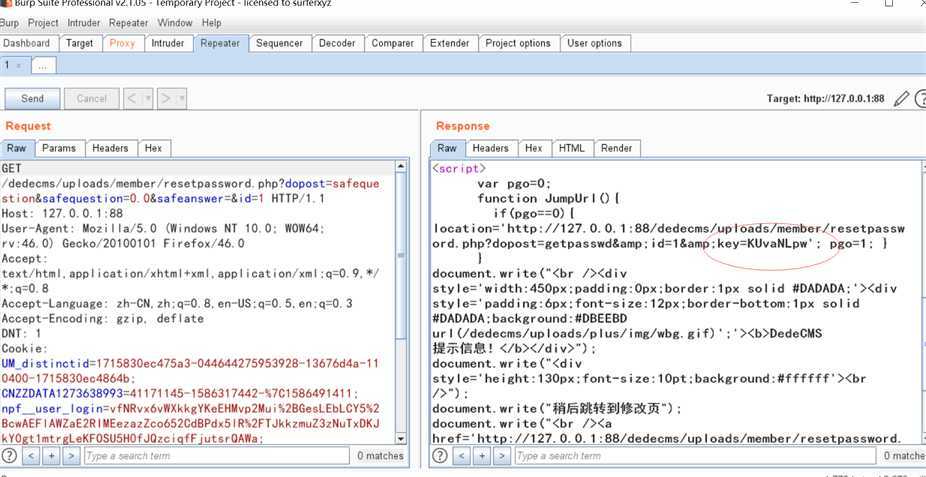The height and width of the screenshot is (477, 926).
Task: Open the Window menu
Action: tap(175, 23)
